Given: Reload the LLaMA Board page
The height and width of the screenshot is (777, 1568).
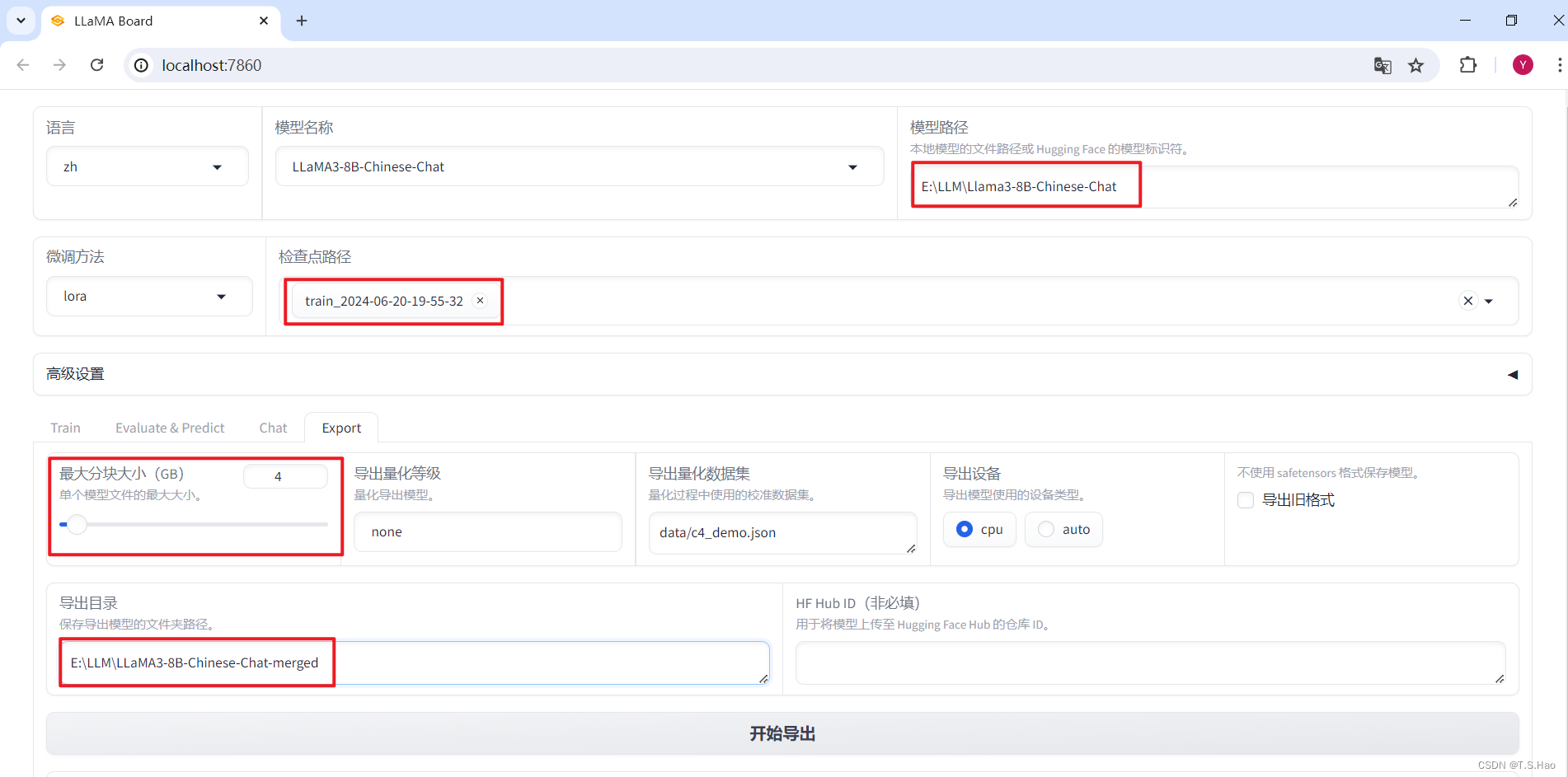Looking at the screenshot, I should pos(96,65).
